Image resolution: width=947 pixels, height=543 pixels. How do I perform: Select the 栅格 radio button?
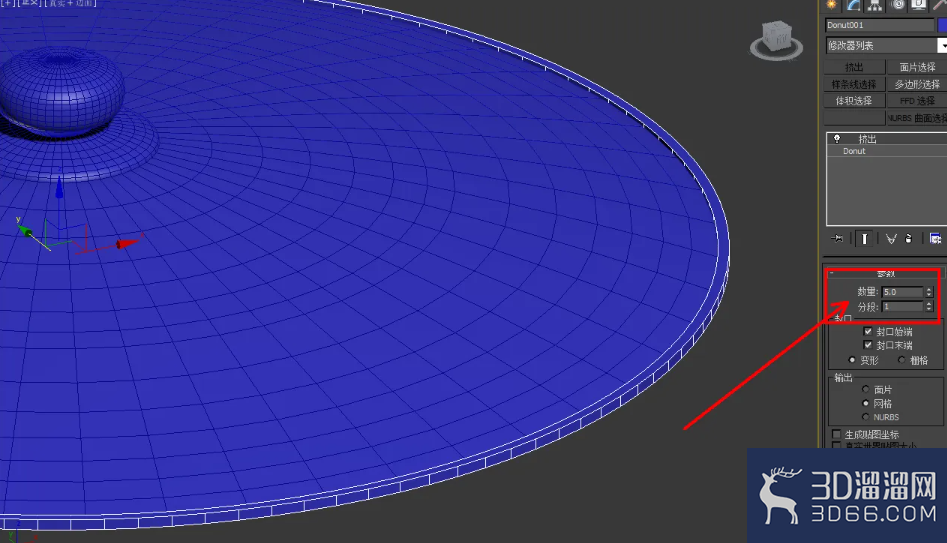pos(902,360)
